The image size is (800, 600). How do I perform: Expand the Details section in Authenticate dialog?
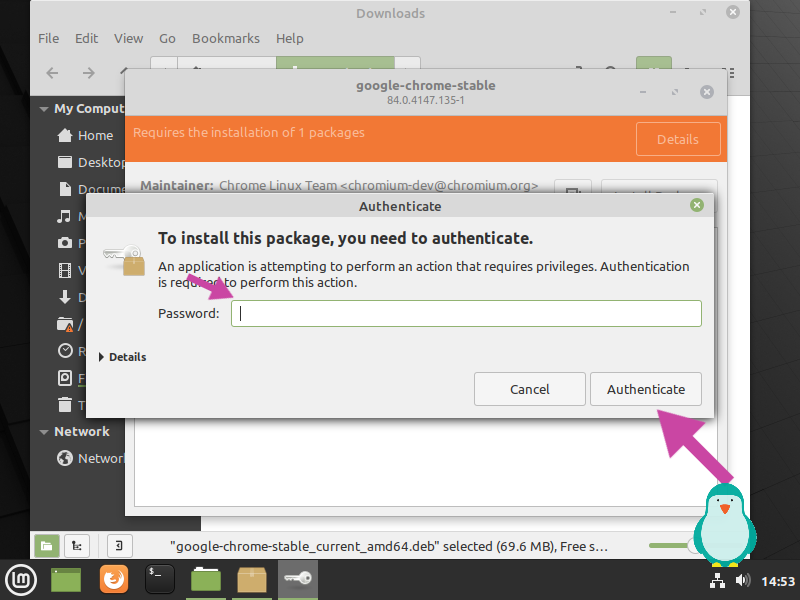click(x=122, y=357)
